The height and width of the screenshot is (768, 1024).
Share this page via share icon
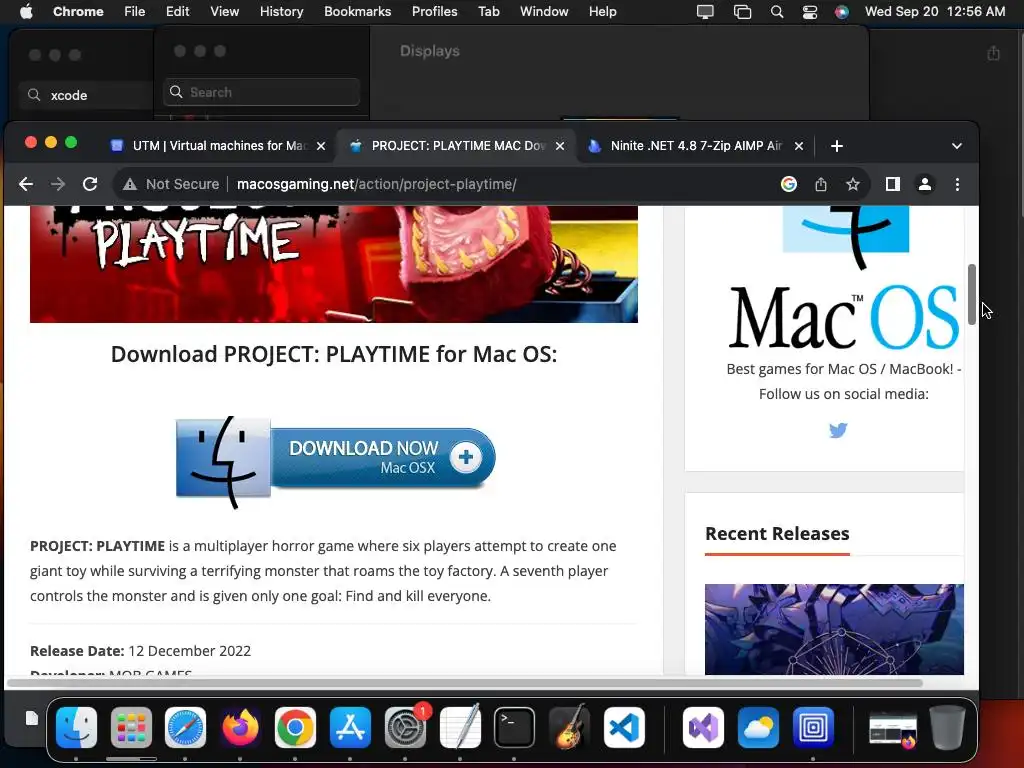coord(821,184)
